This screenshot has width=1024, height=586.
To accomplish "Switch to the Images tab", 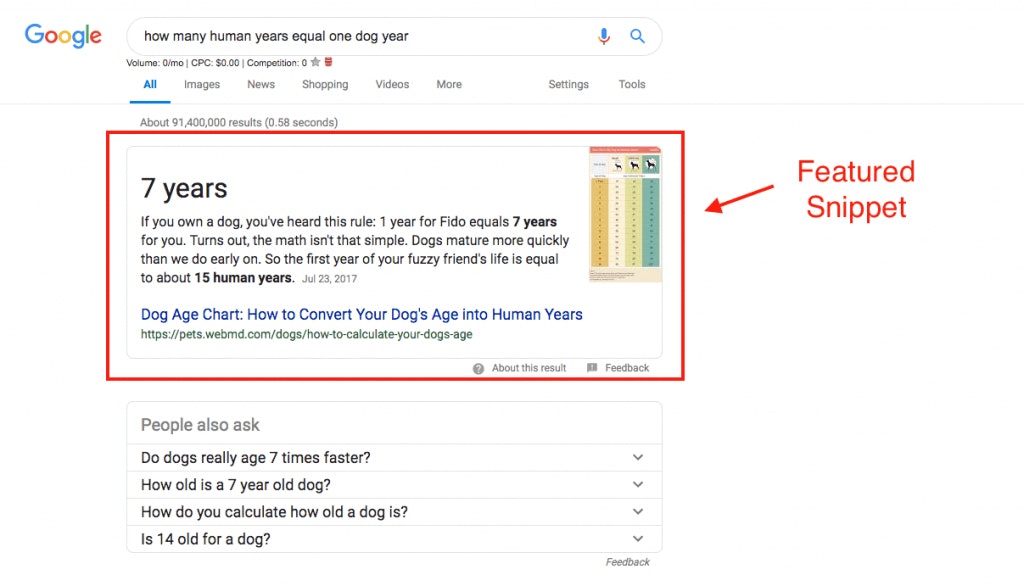I will pos(202,85).
